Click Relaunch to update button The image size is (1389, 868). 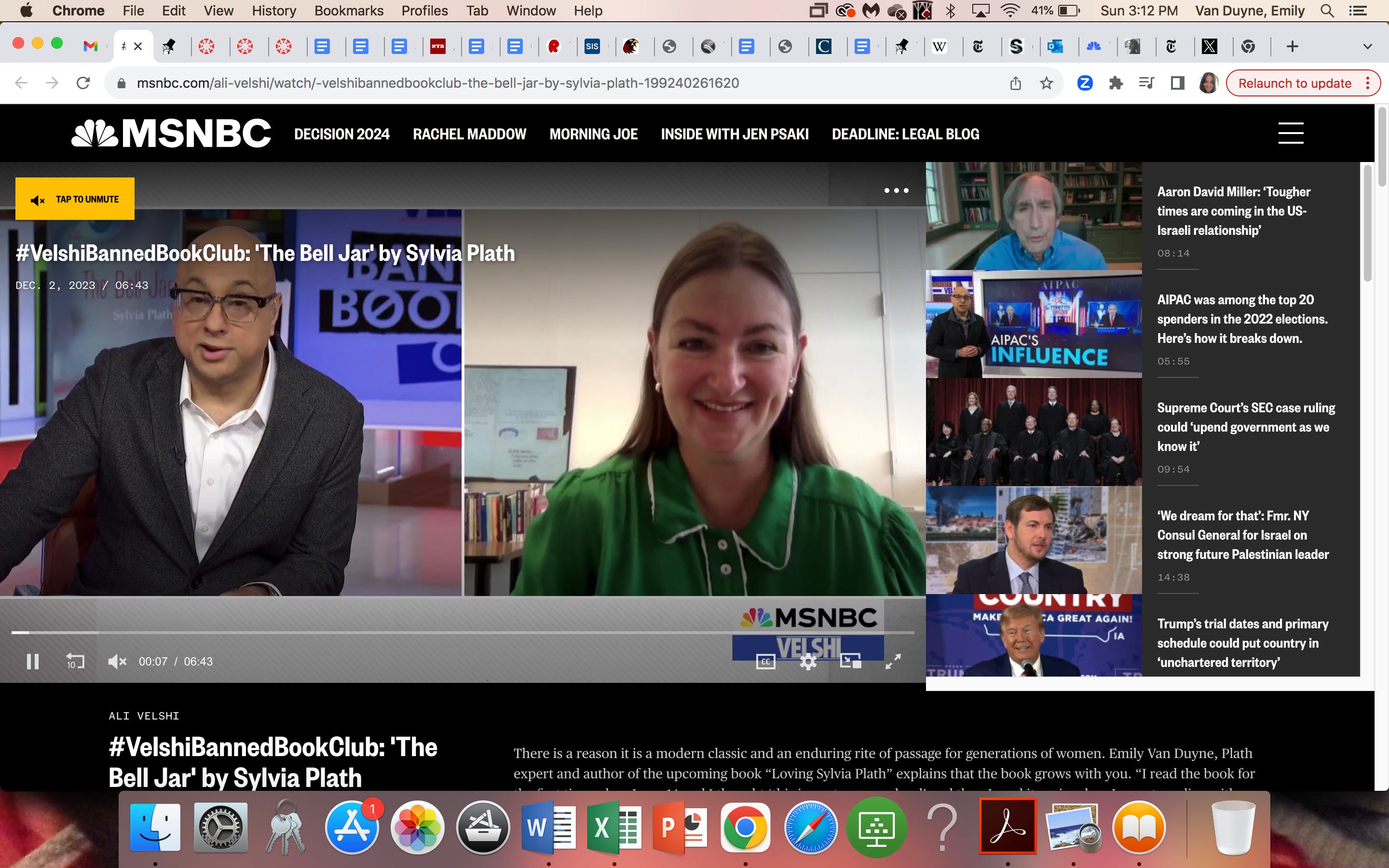pos(1294,83)
